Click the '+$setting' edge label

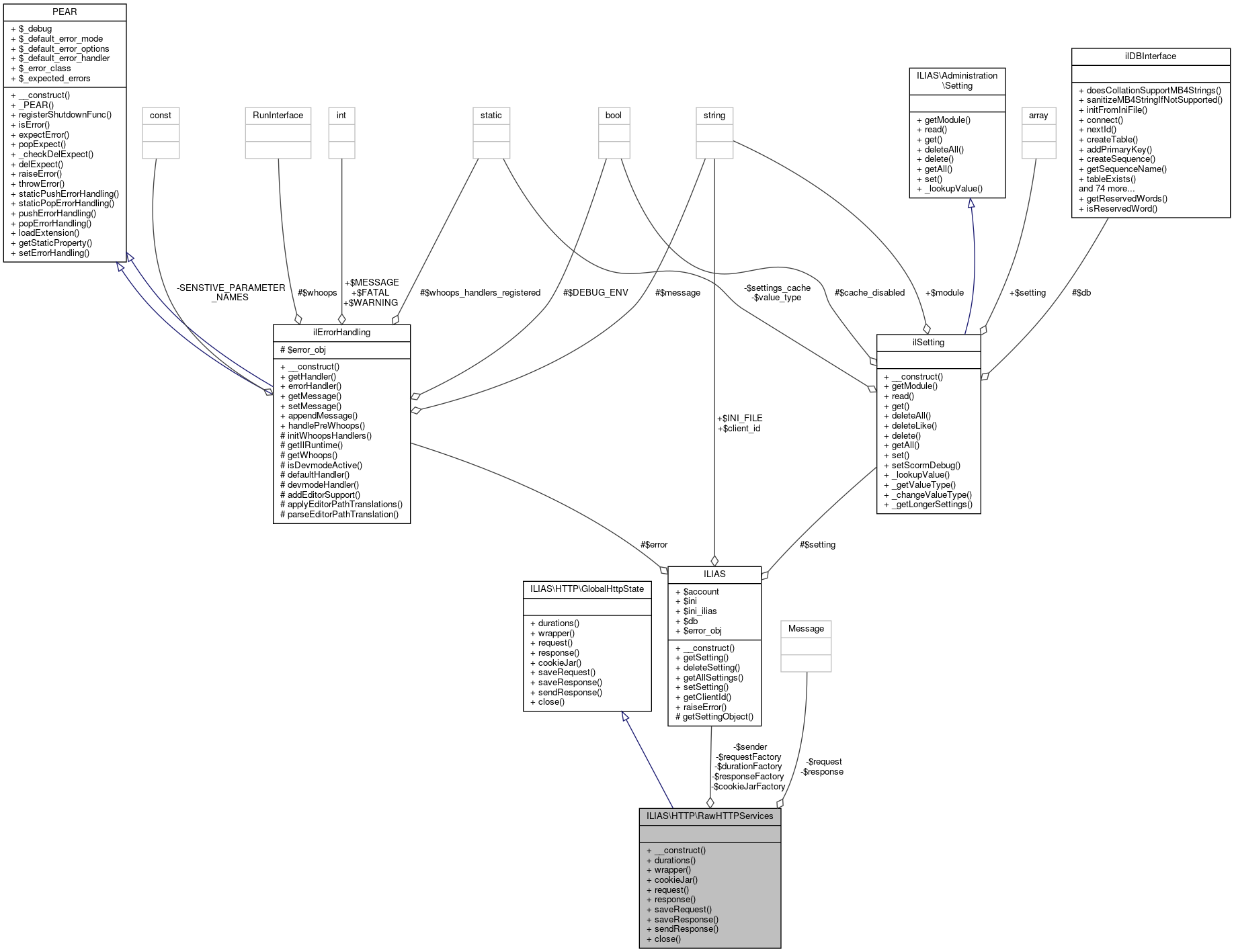(1027, 293)
